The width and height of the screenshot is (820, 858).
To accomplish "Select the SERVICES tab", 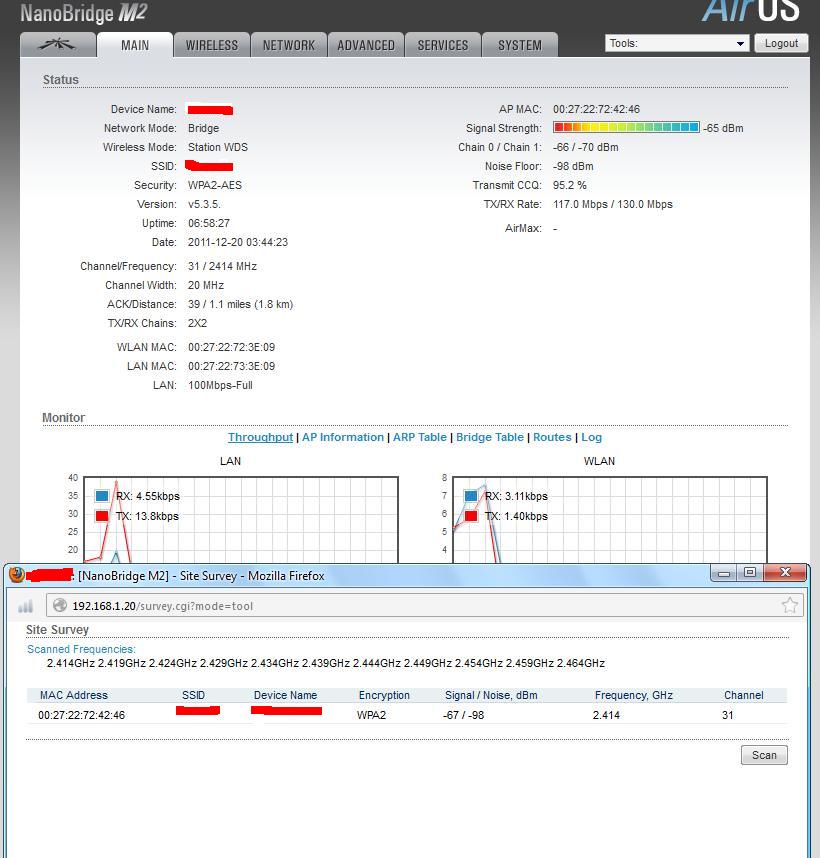I will pyautogui.click(x=443, y=45).
